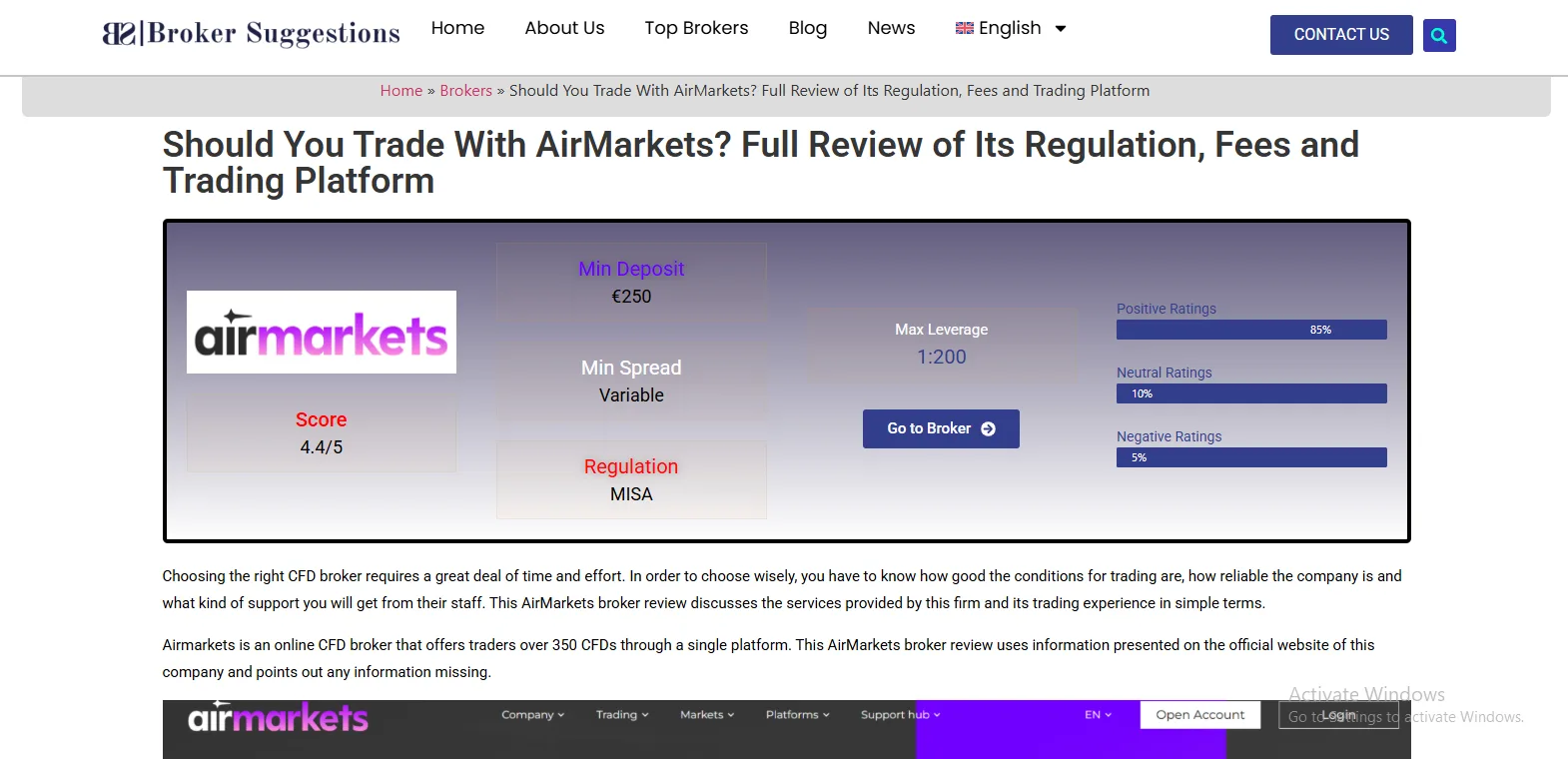Click the Min Spread label
The image size is (1568, 759).
631,368
